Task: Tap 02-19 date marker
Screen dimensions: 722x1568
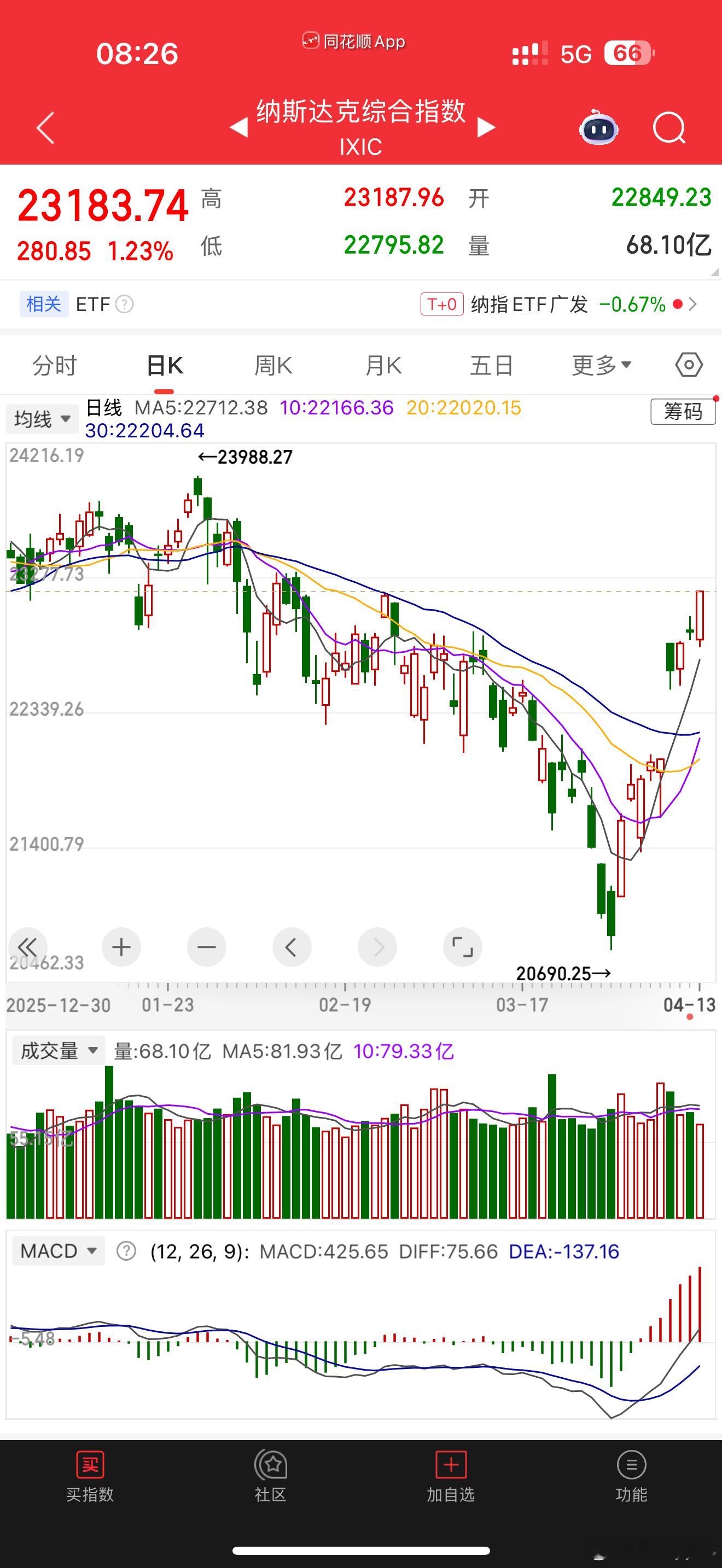Action: pos(345,1004)
